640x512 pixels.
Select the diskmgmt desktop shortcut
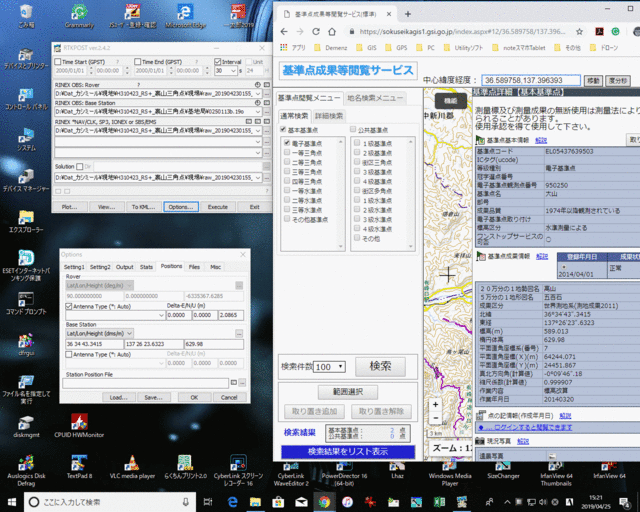click(x=26, y=426)
